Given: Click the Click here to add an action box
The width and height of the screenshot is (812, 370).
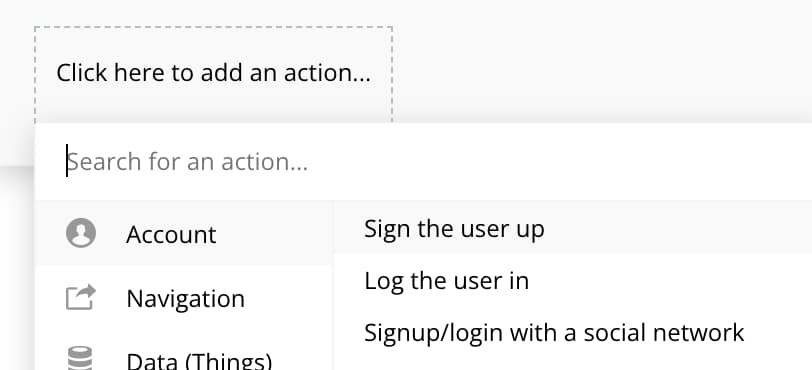Looking at the screenshot, I should (213, 74).
